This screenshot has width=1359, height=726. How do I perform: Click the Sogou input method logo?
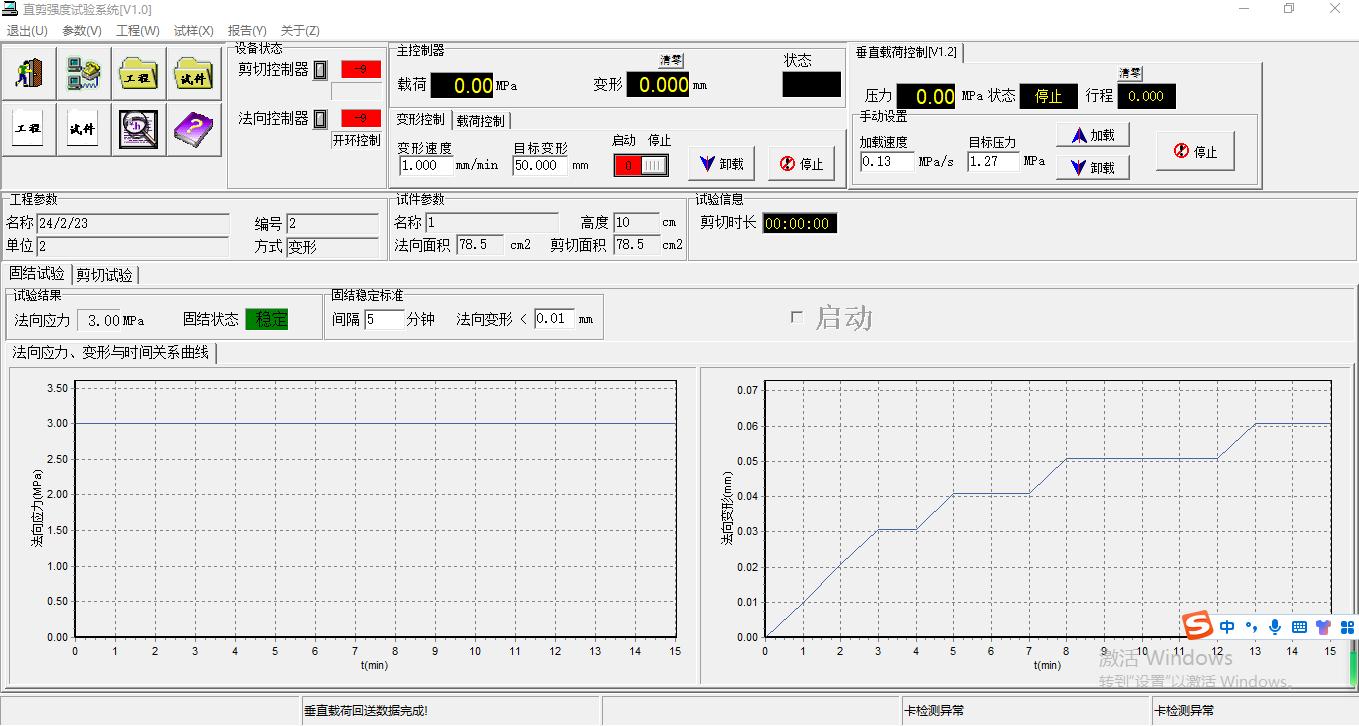click(x=1197, y=626)
